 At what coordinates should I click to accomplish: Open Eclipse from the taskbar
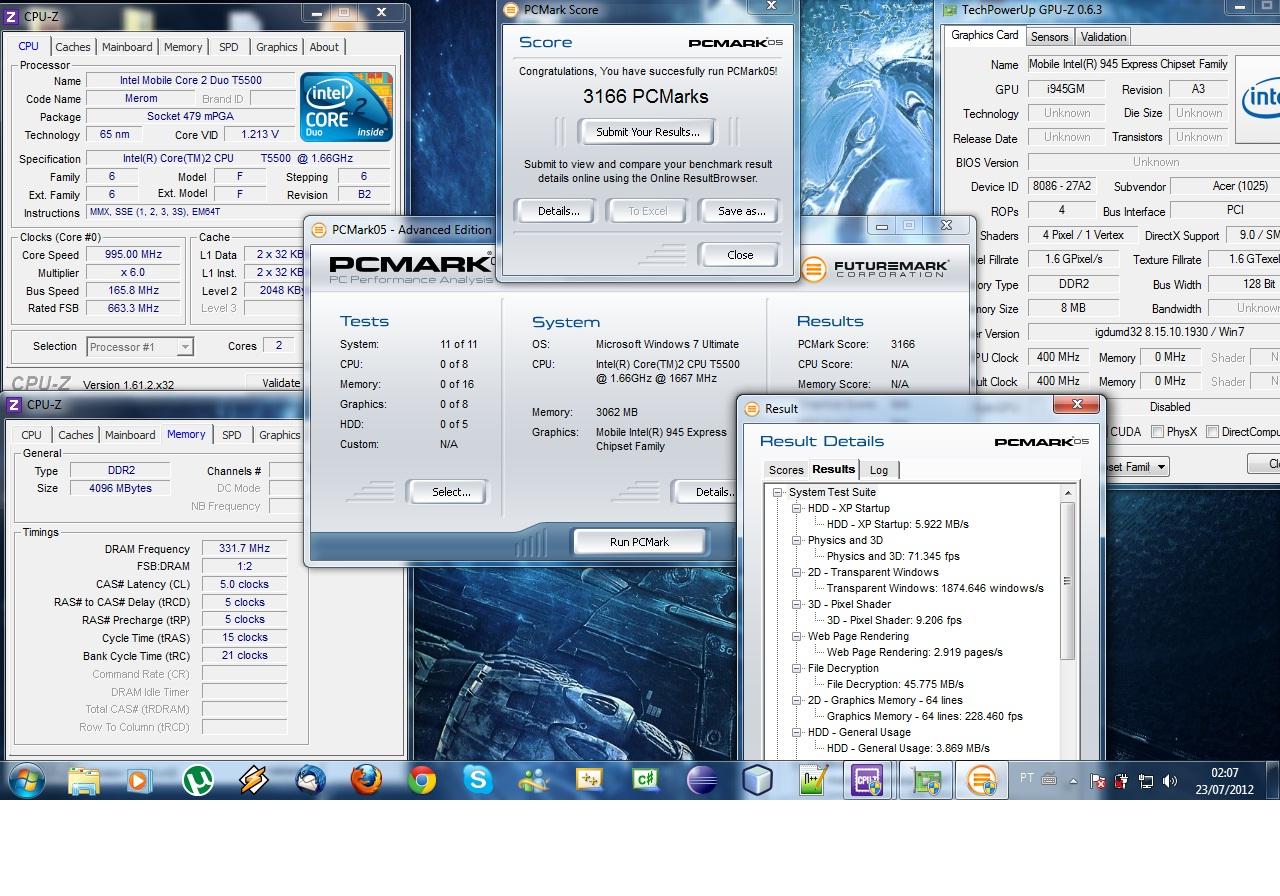[x=701, y=780]
